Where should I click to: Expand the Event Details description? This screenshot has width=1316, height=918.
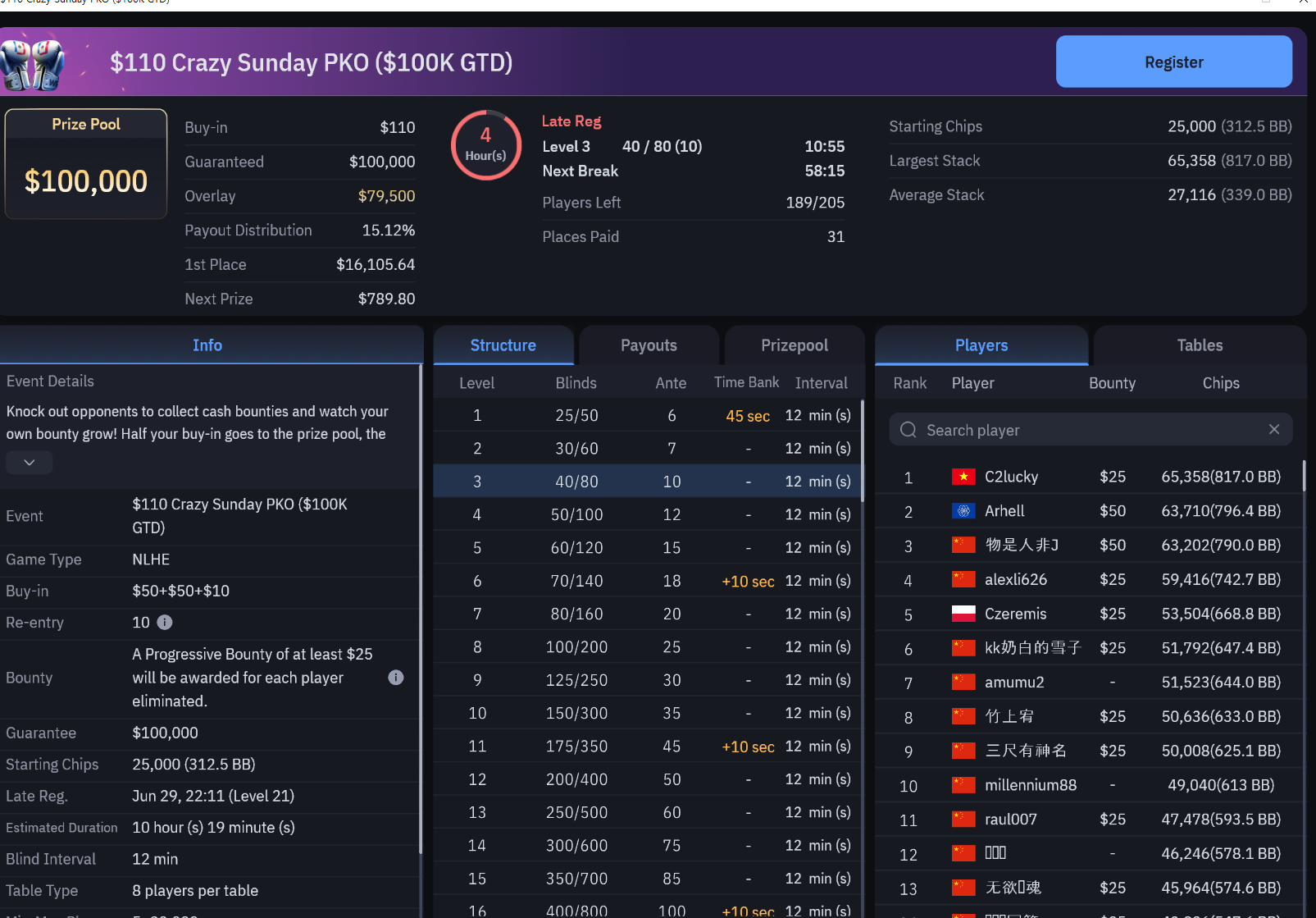pyautogui.click(x=30, y=463)
